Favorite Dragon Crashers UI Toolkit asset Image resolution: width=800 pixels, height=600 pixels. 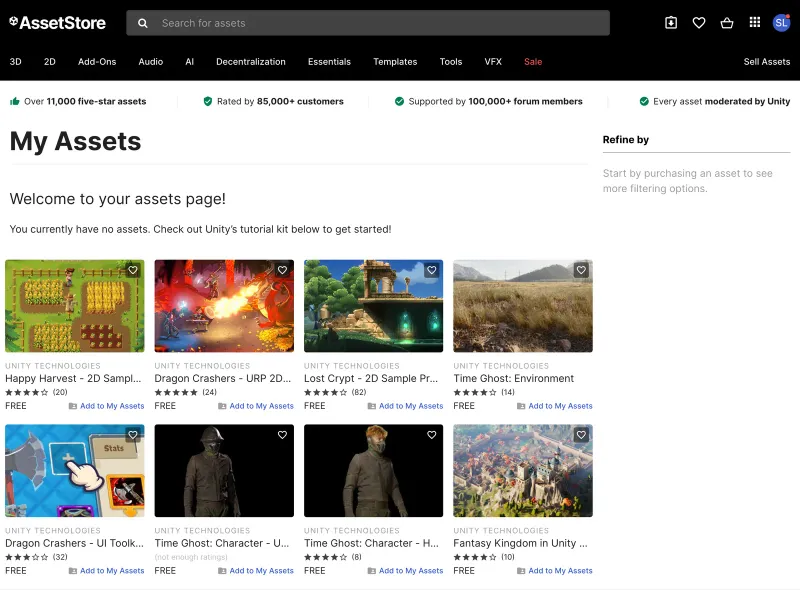(x=133, y=435)
